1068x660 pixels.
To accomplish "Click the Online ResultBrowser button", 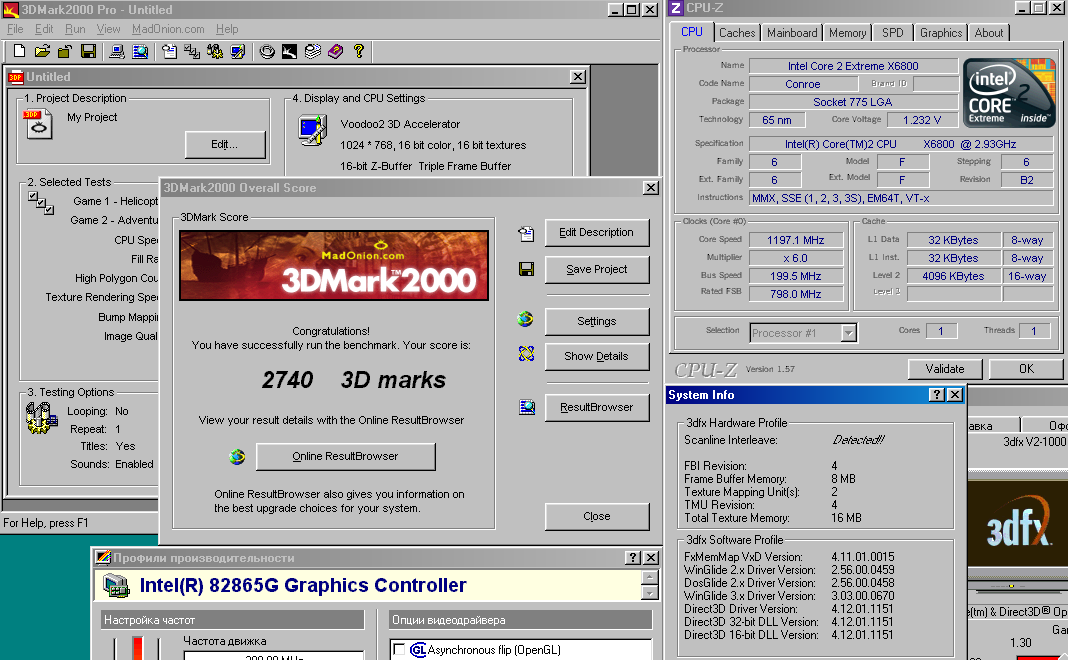I will pyautogui.click(x=345, y=456).
